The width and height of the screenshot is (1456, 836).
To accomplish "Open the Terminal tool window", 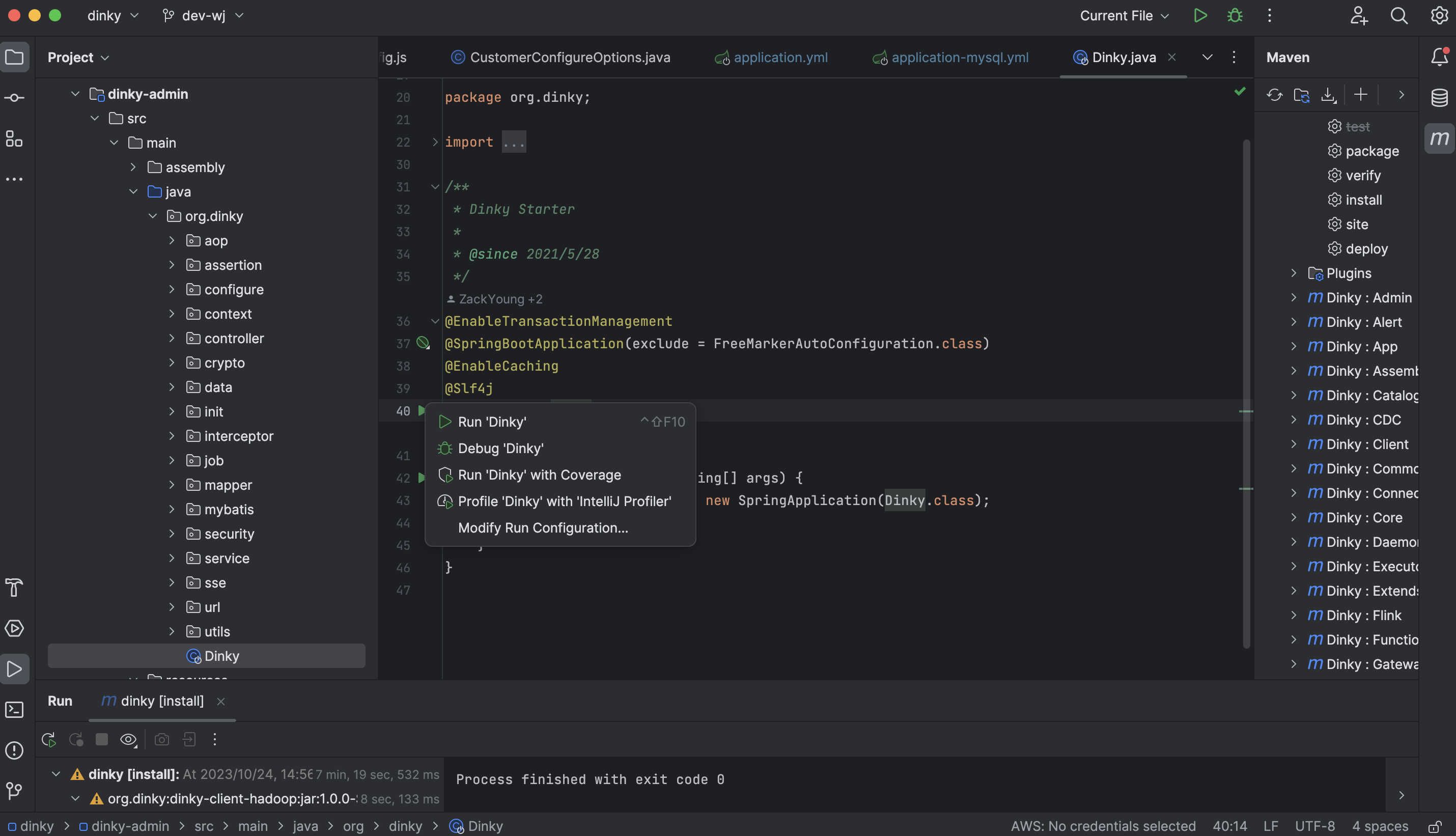I will coord(14,710).
